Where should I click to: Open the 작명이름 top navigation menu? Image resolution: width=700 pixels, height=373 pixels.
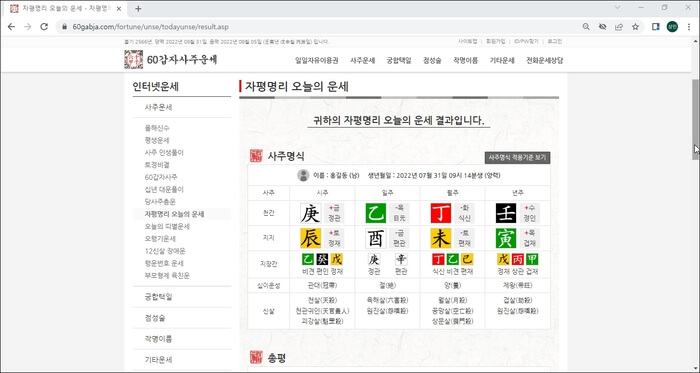tap(465, 61)
